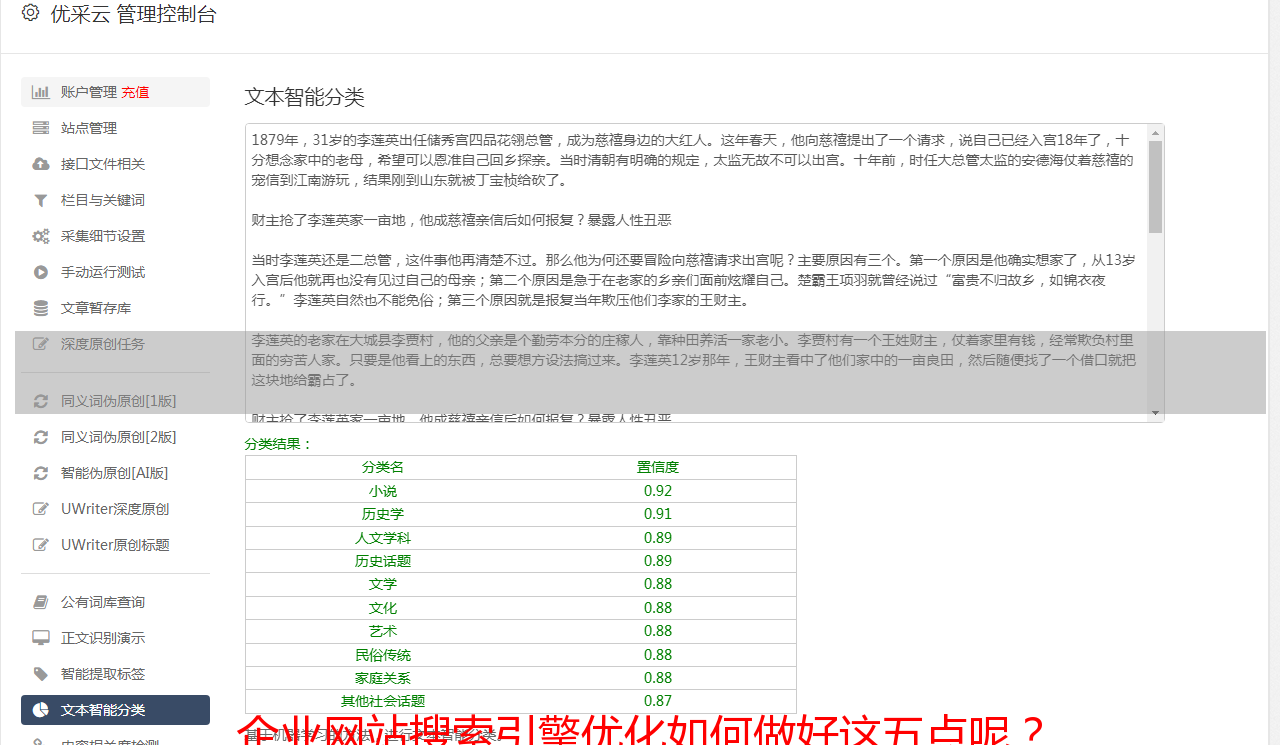Screen dimensions: 1280x745
Task: Click the 正文识别演示 monitor icon
Action: click(x=41, y=638)
